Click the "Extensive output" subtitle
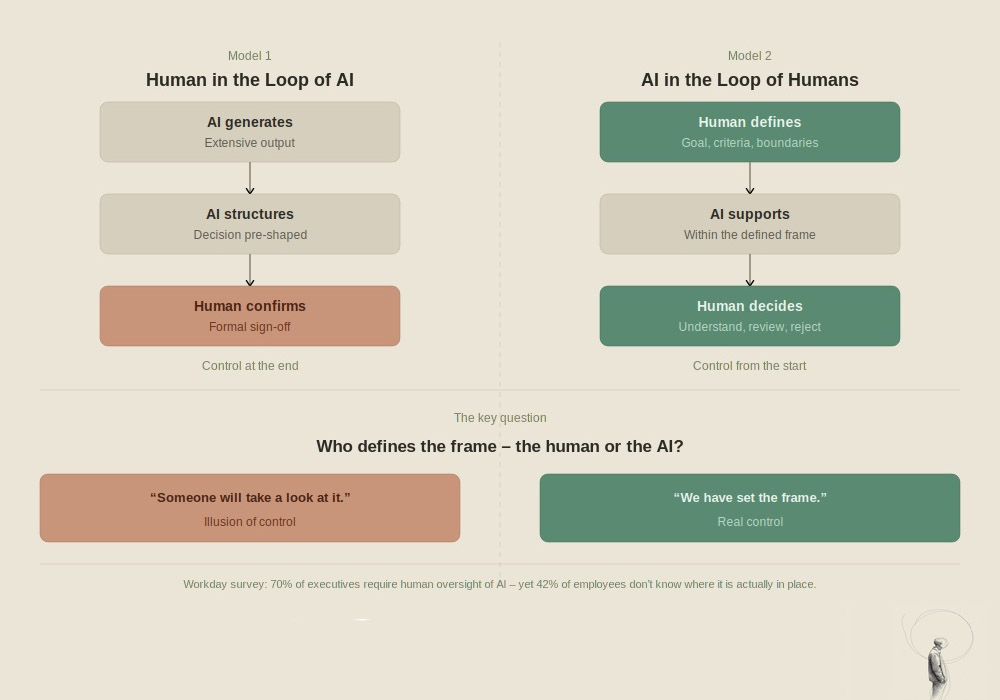Viewport: 1000px width, 700px height. pos(250,143)
